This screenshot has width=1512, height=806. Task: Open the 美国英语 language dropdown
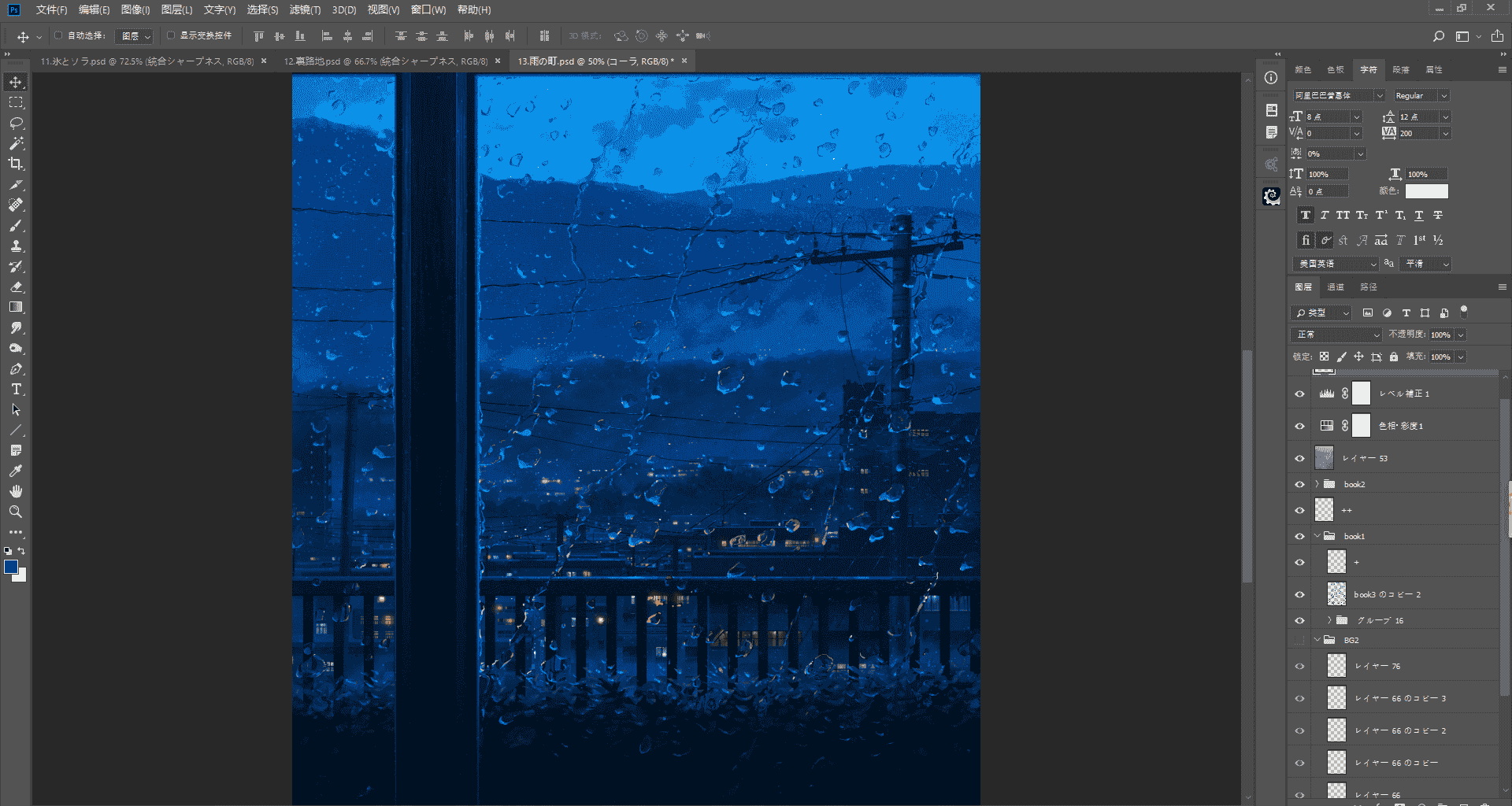coord(1337,264)
